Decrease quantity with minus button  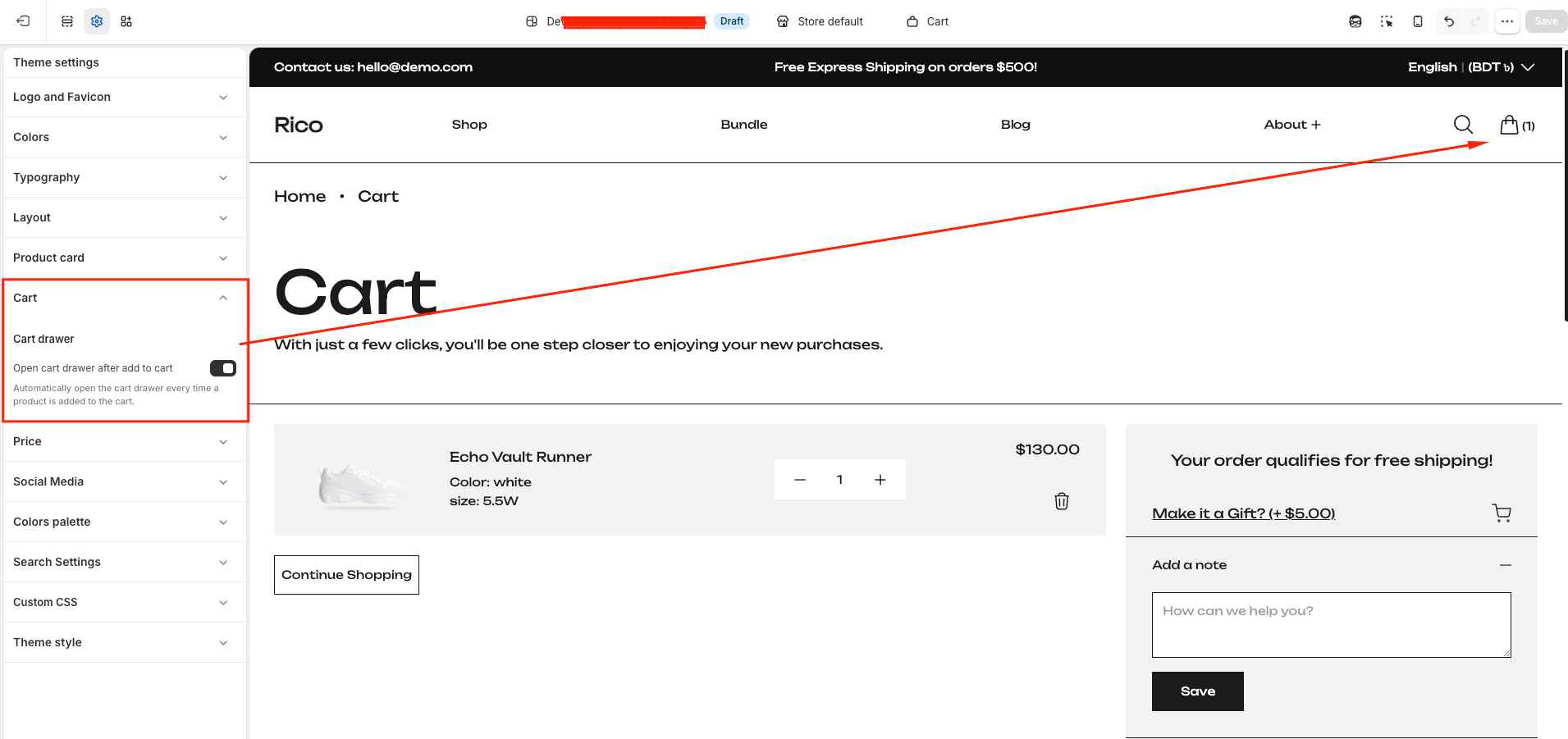click(800, 480)
